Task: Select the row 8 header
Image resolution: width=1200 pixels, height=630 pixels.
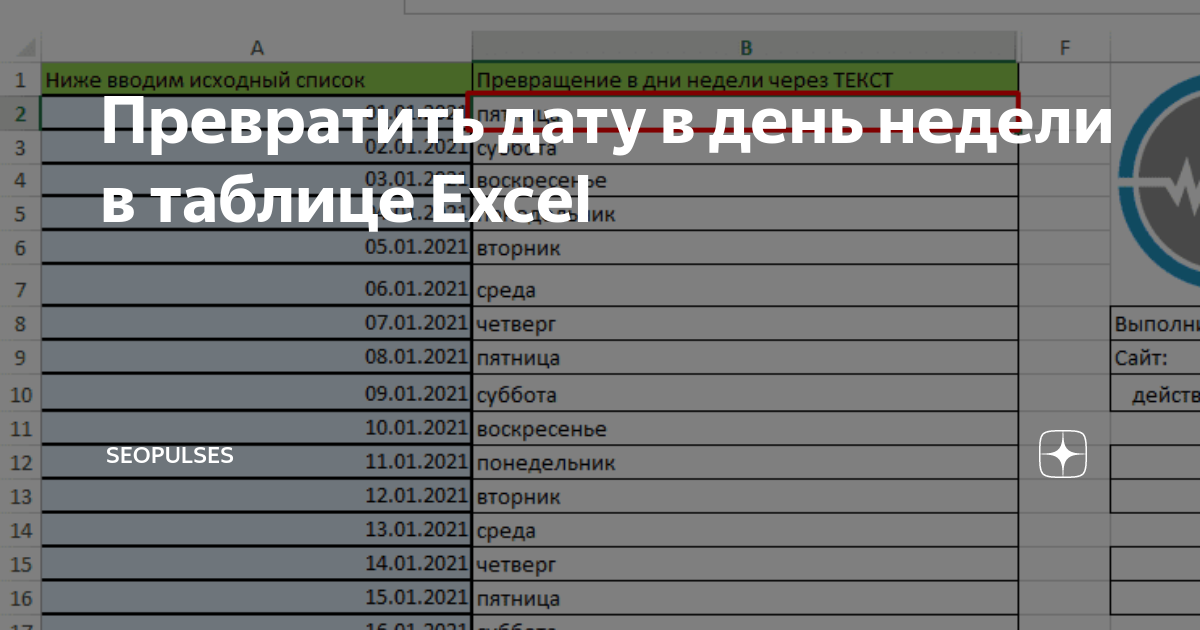Action: 20,322
